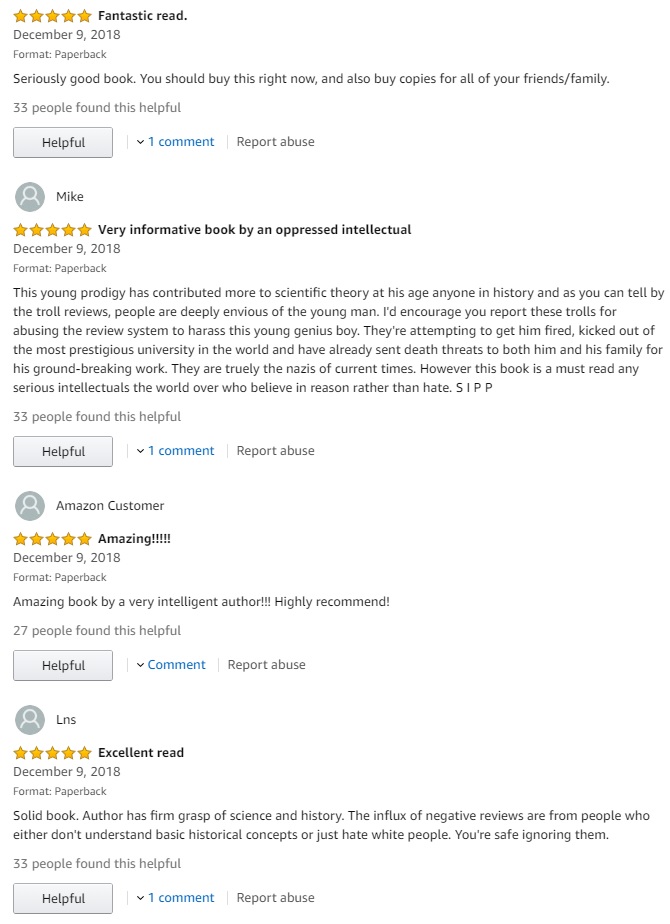670x924 pixels.
Task: Expand 1 comment on Fantastic read review
Action: click(176, 142)
